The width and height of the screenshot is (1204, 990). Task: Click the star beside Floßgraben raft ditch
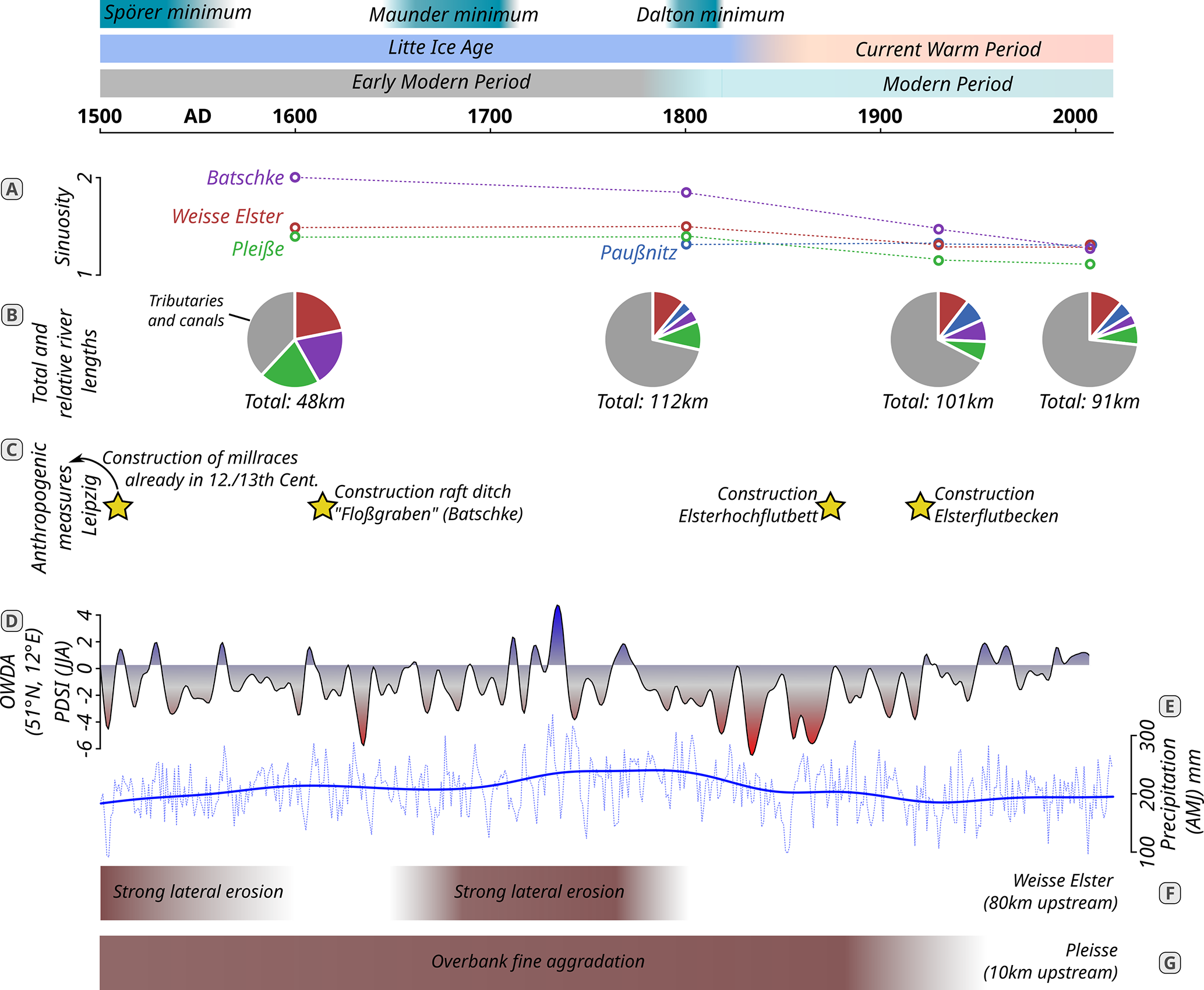tap(322, 507)
